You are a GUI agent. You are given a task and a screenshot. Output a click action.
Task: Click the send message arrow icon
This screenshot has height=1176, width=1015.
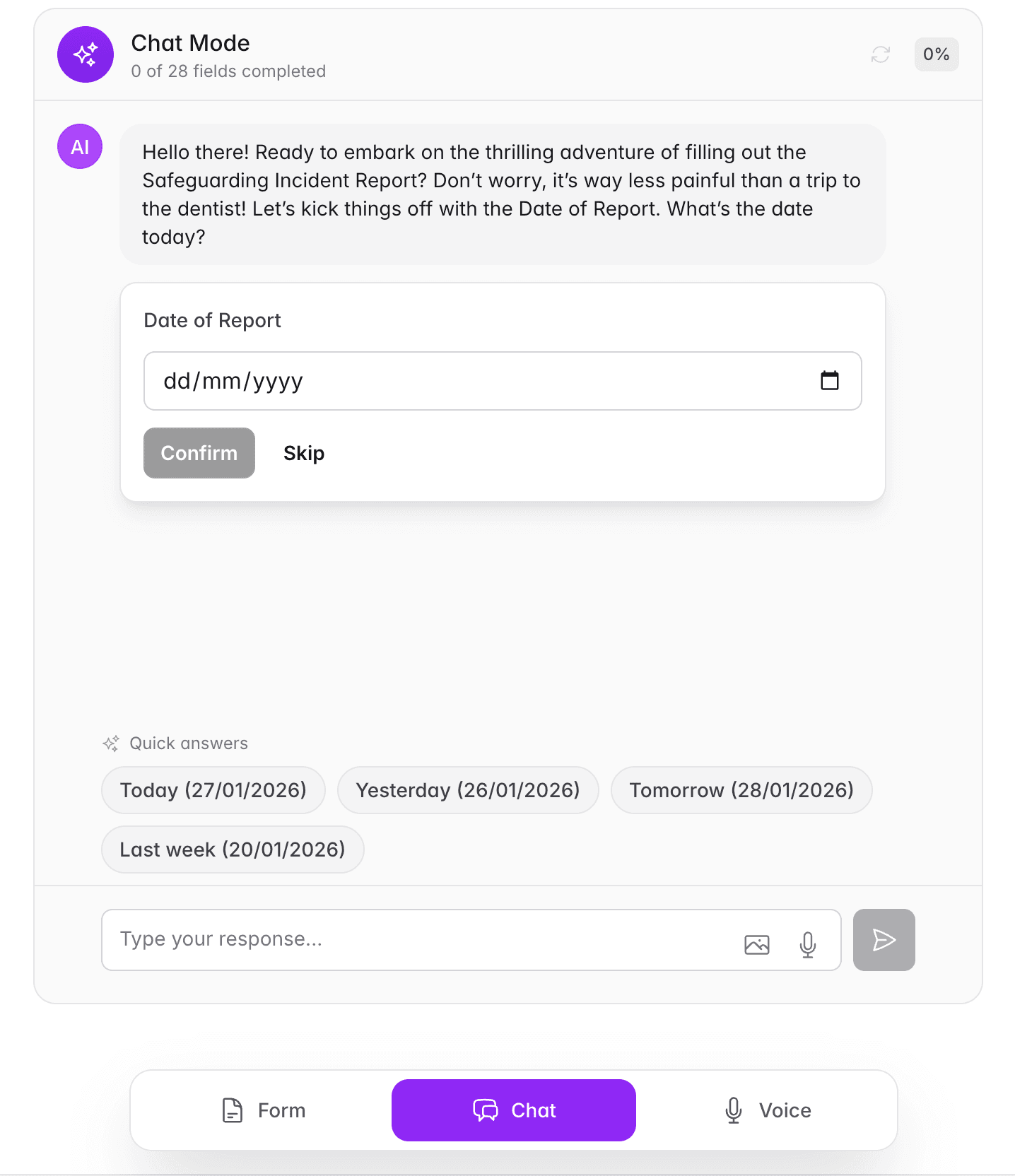click(883, 940)
